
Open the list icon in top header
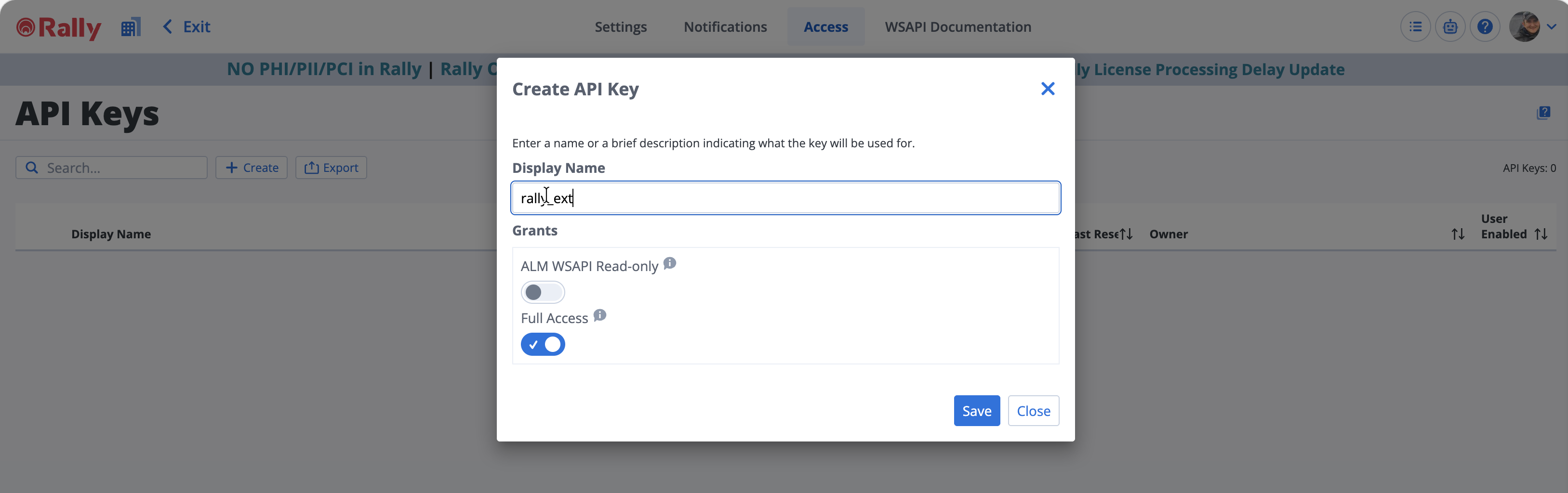click(1415, 27)
